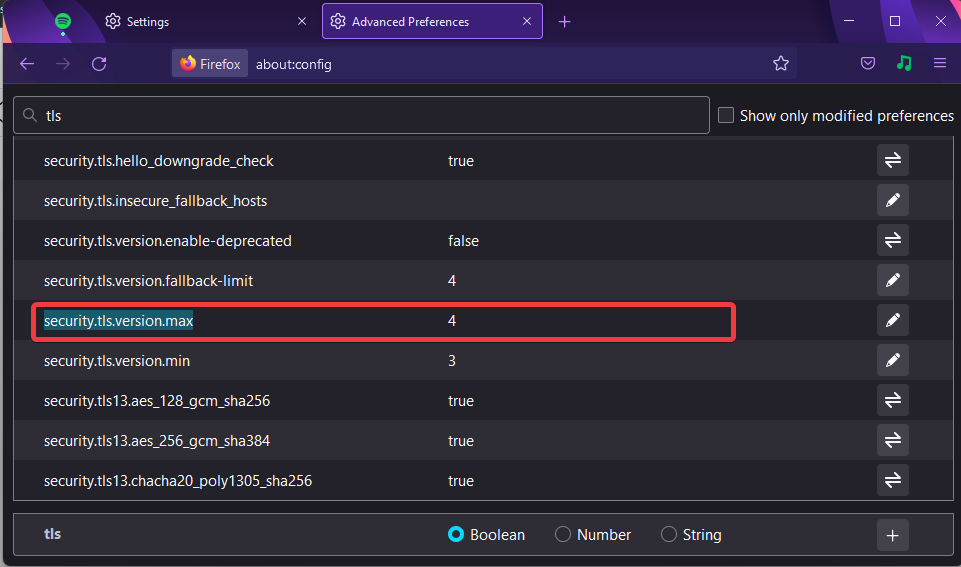Open the Firefox hamburger menu
The width and height of the screenshot is (961, 567).
click(940, 63)
